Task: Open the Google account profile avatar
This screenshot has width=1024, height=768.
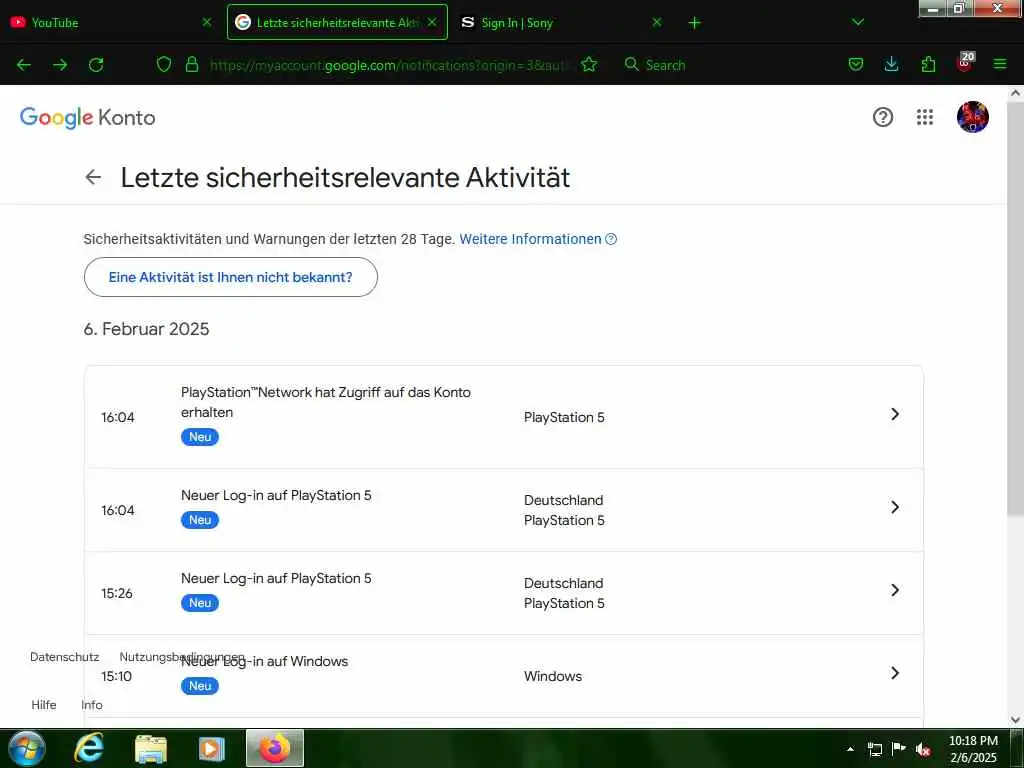Action: [x=972, y=118]
